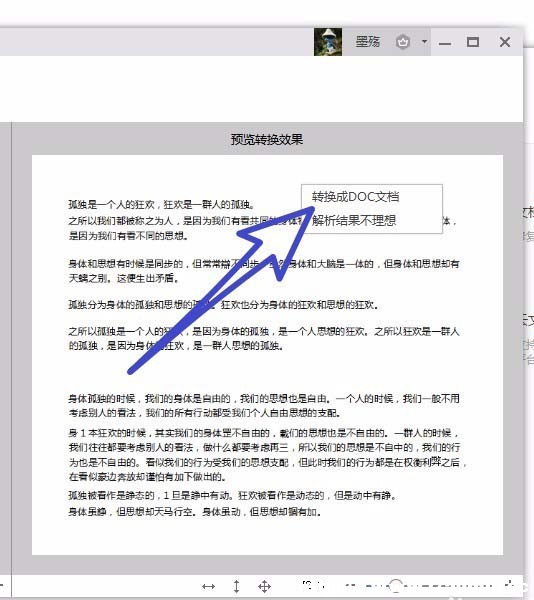Click the zoom slider handle
This screenshot has width=534, height=600.
point(395,585)
